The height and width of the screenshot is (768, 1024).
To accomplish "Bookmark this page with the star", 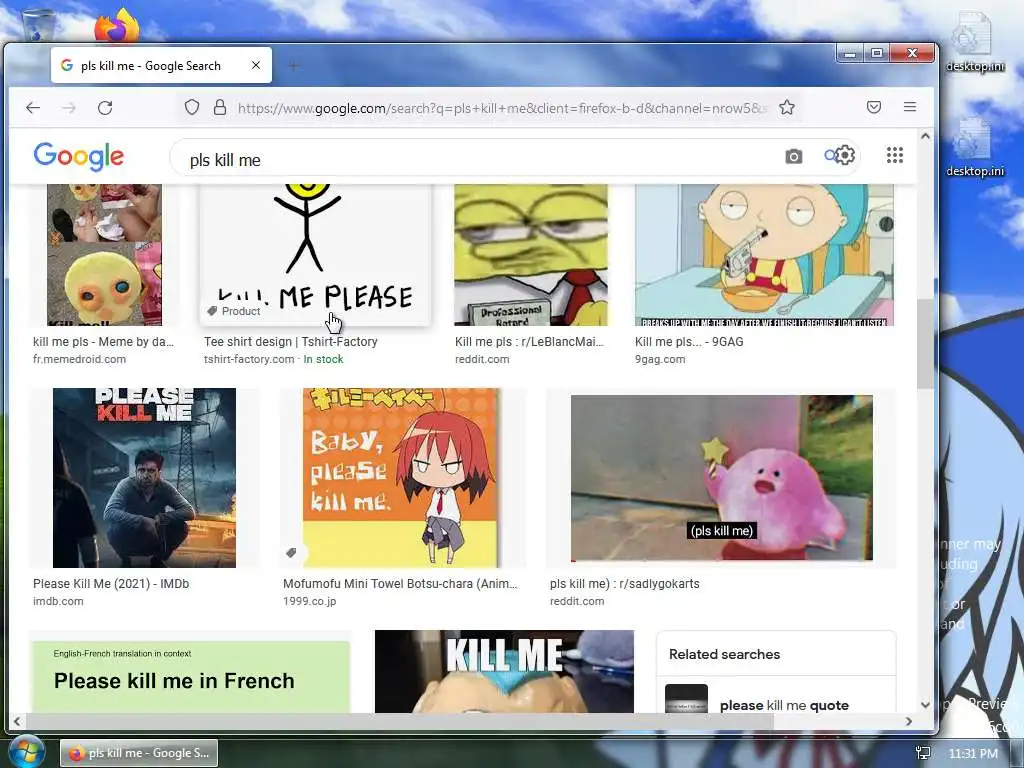I will tap(787, 107).
